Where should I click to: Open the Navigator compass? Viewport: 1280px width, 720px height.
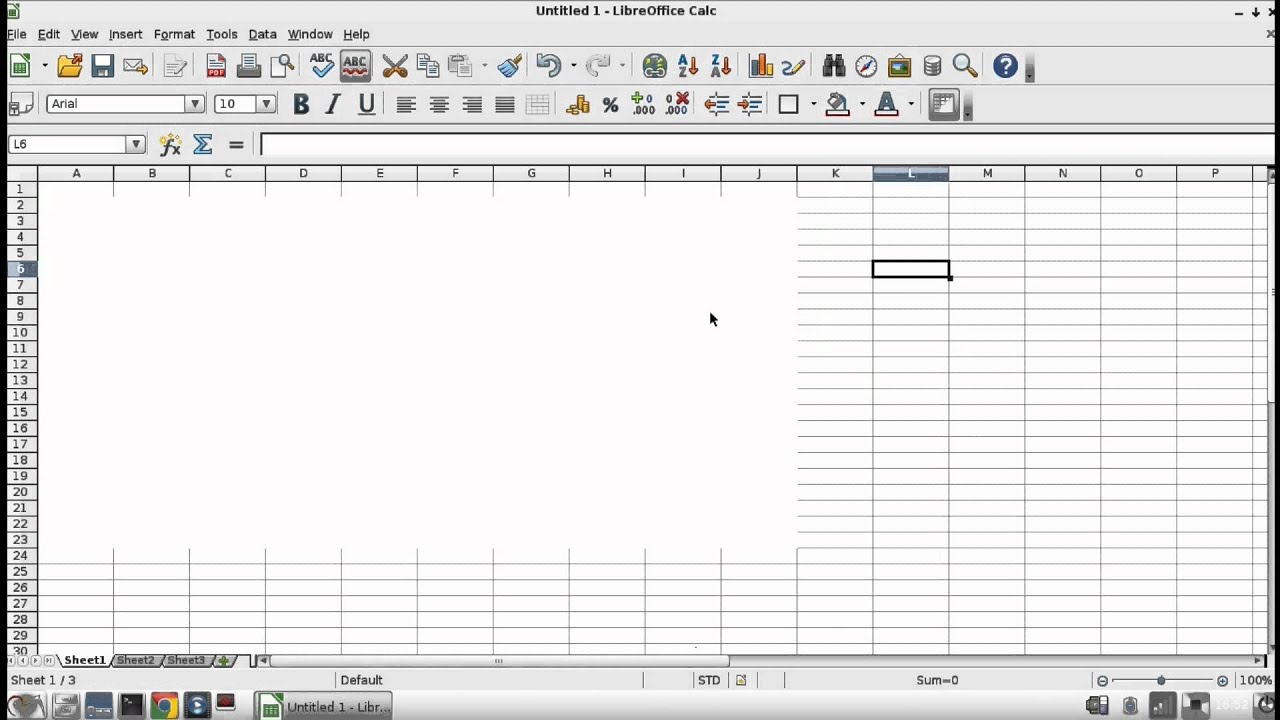pyautogui.click(x=866, y=66)
